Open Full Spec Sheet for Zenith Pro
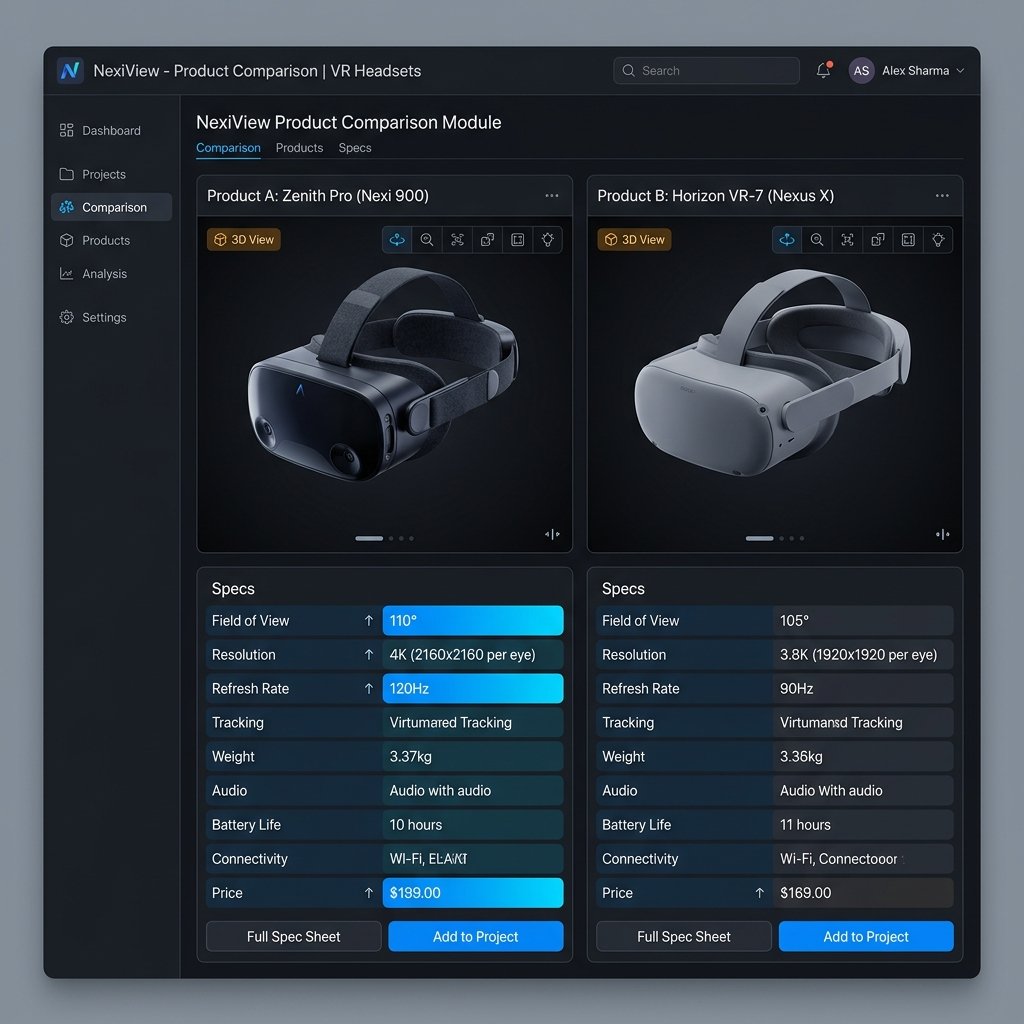Screen dimensions: 1024x1024 tap(294, 936)
